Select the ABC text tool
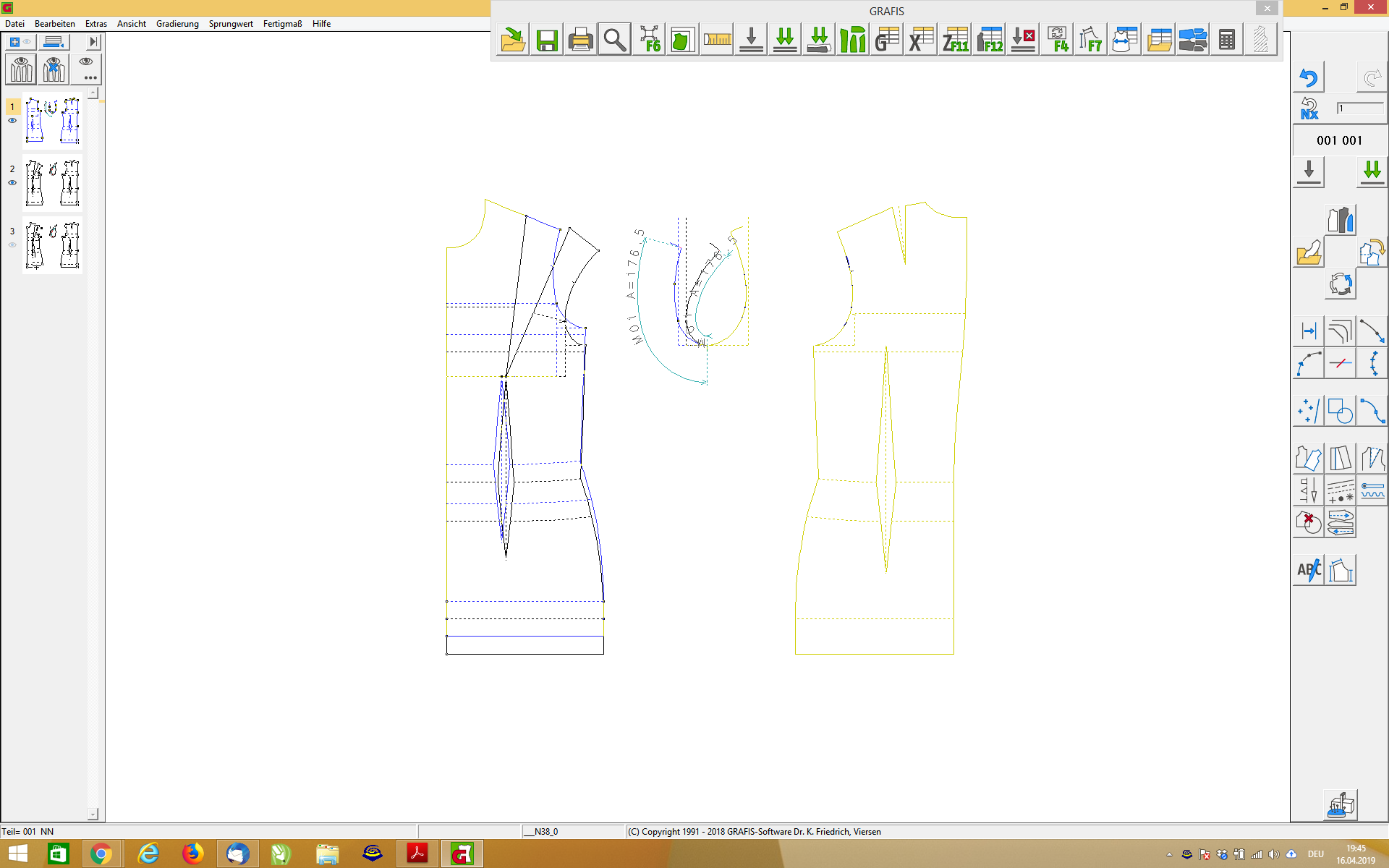Screen dimensions: 1389x868 click(x=1309, y=570)
